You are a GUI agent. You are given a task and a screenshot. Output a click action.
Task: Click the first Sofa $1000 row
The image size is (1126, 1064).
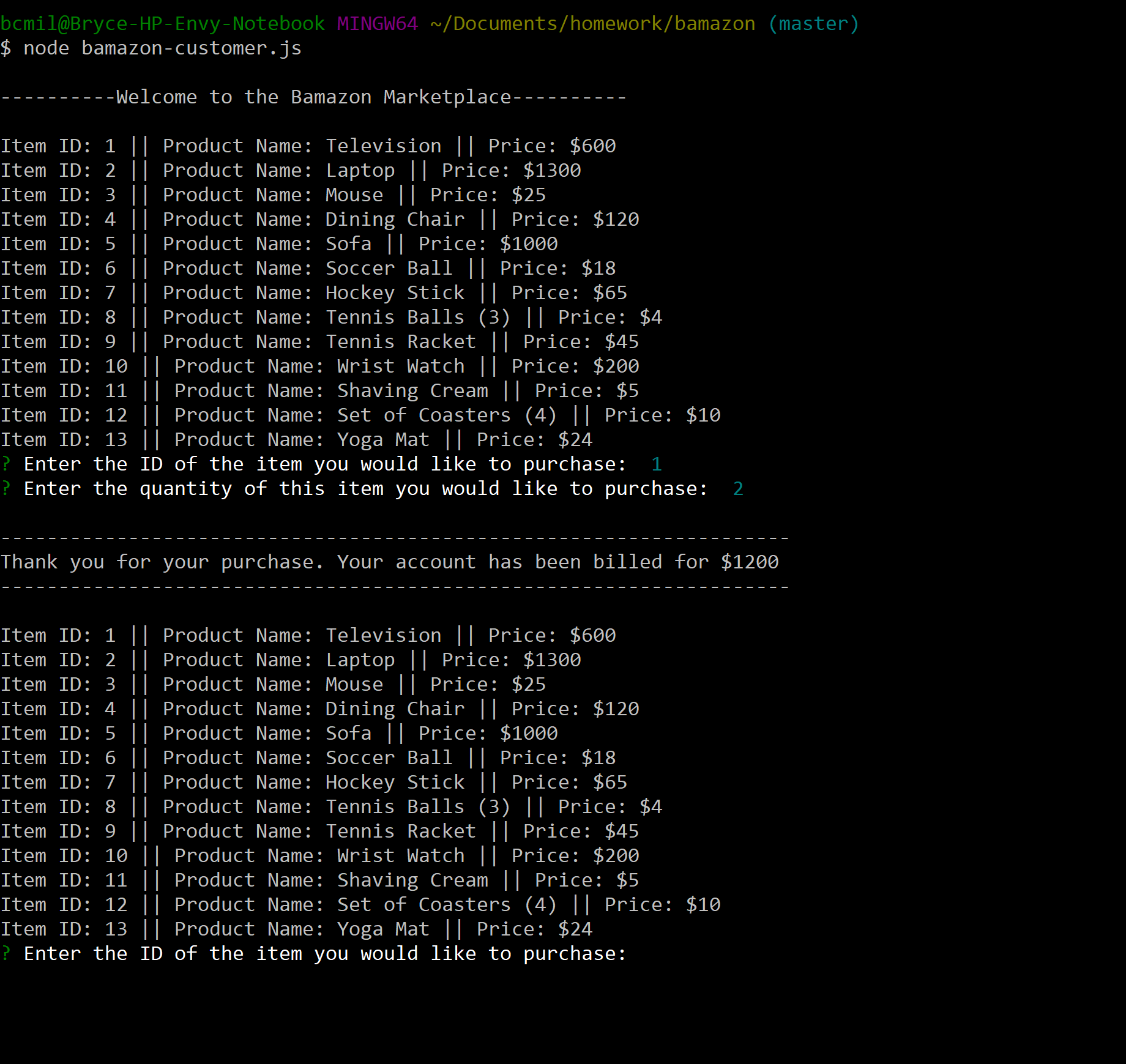click(x=279, y=244)
